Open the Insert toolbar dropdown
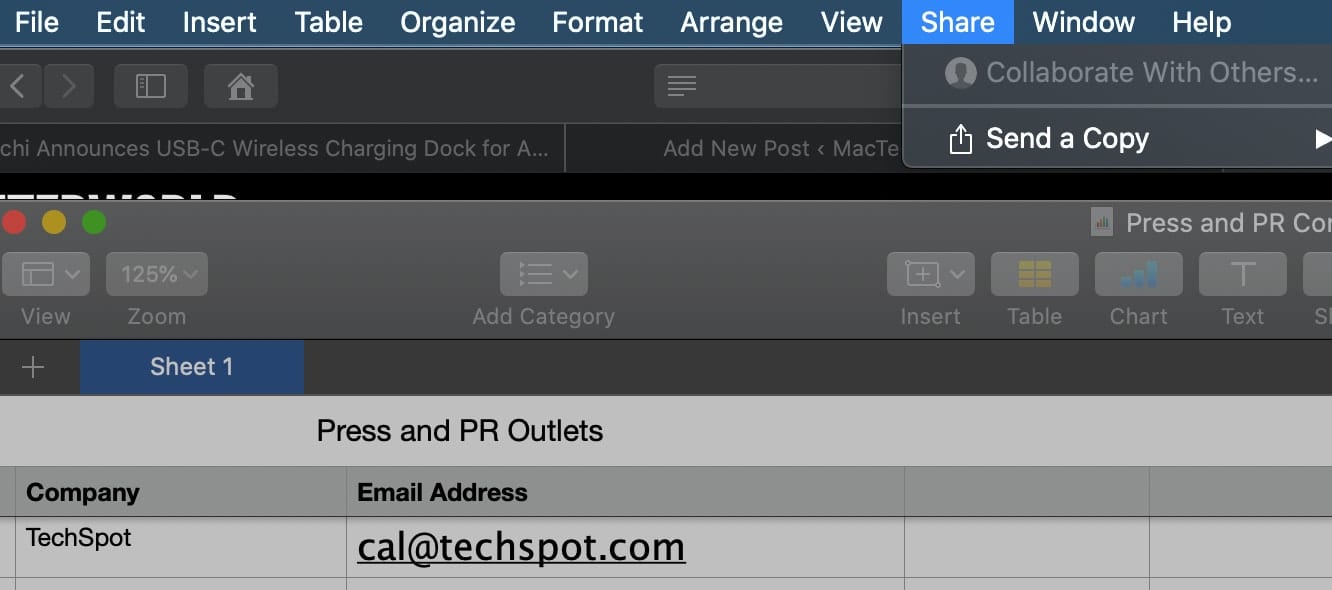Image resolution: width=1332 pixels, height=590 pixels. coord(930,274)
